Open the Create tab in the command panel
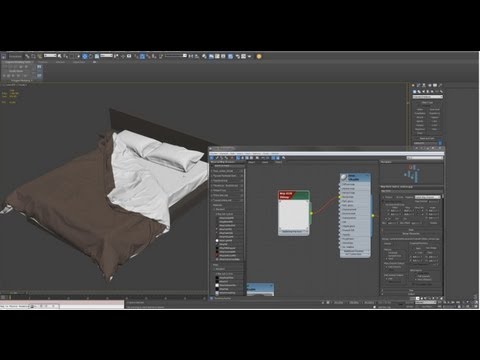 pyautogui.click(x=413, y=86)
